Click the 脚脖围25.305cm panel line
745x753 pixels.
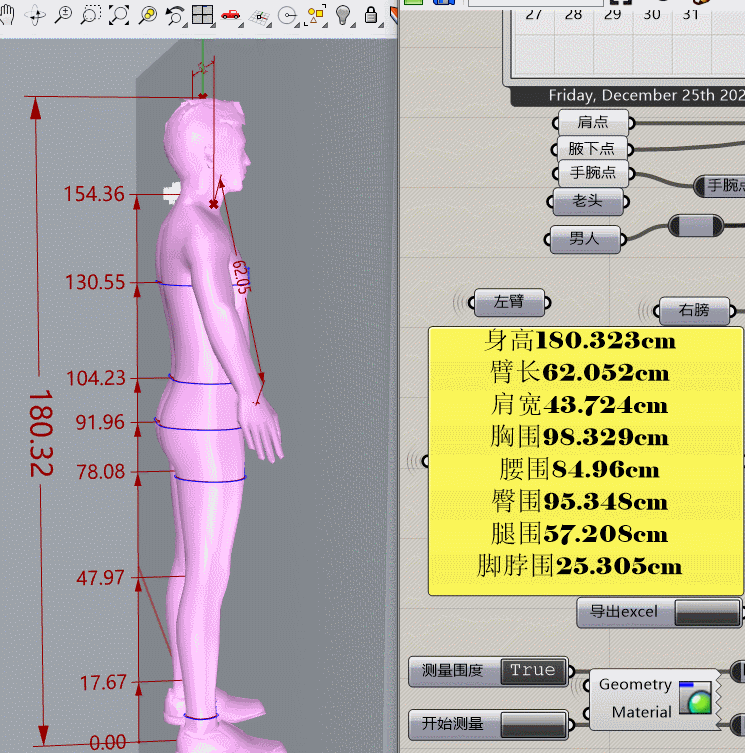tap(580, 566)
